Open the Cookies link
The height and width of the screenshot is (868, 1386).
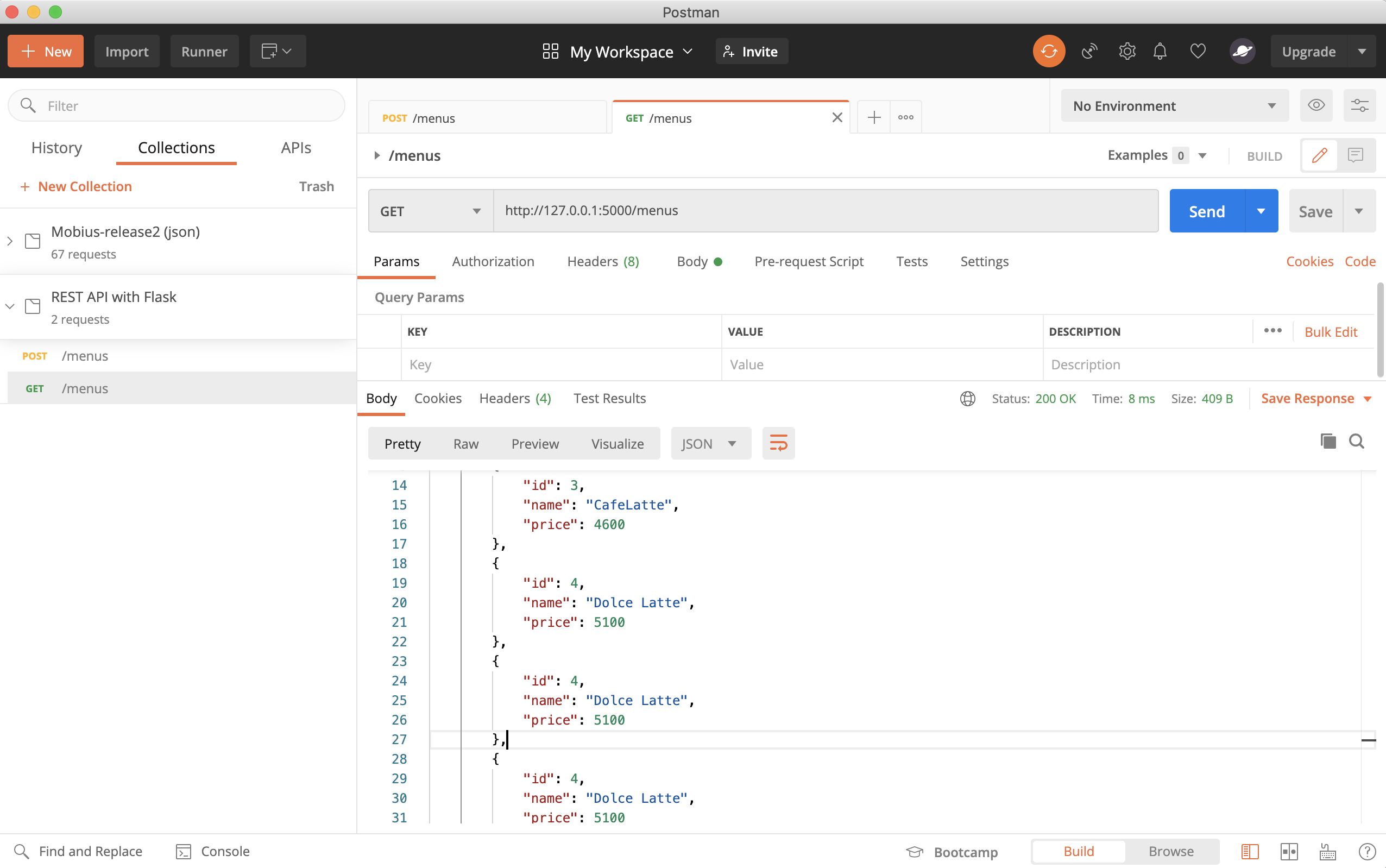point(1309,261)
